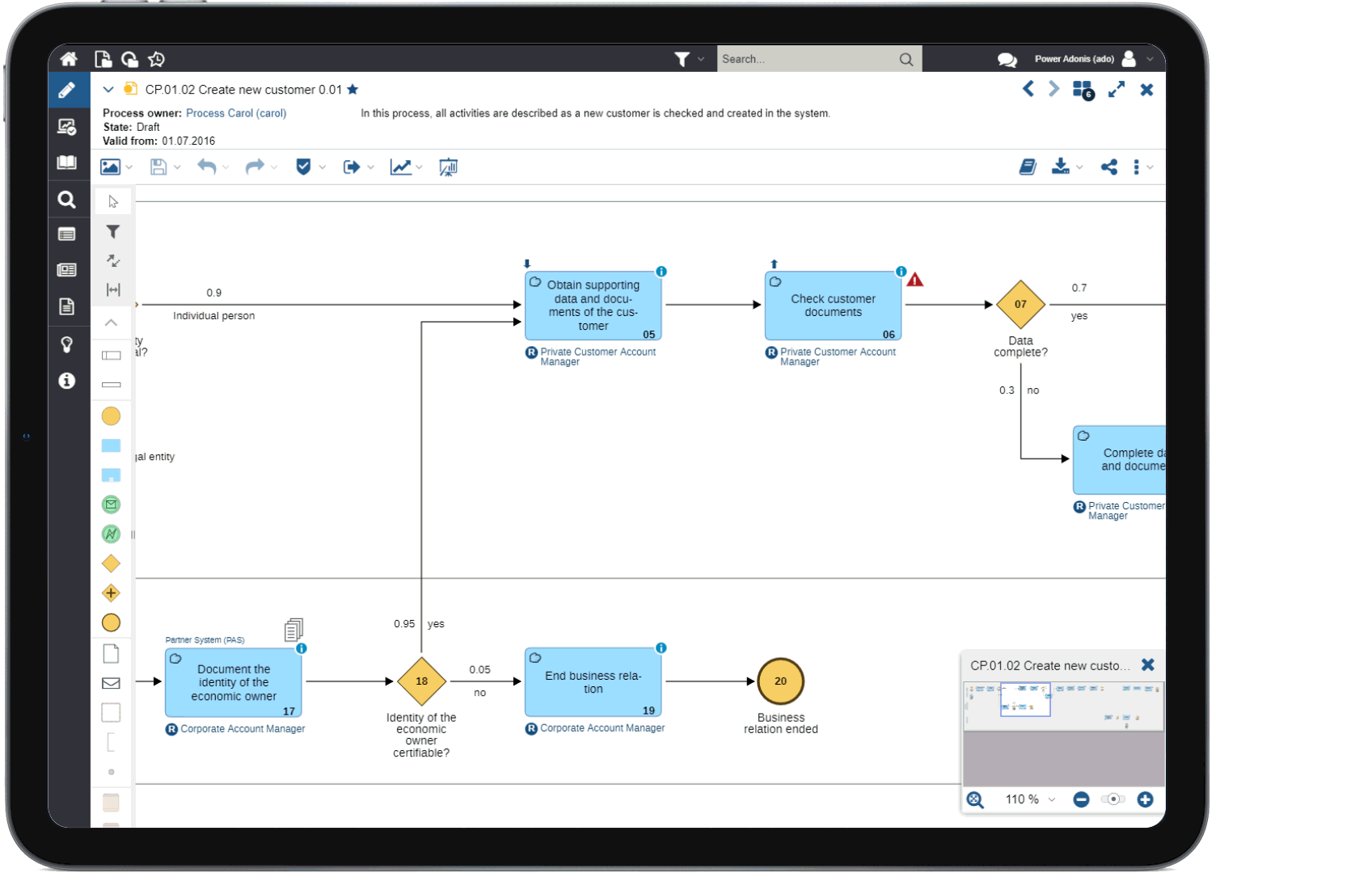Click the zoom in plus button
This screenshot has width=1372, height=873.
tap(1145, 799)
